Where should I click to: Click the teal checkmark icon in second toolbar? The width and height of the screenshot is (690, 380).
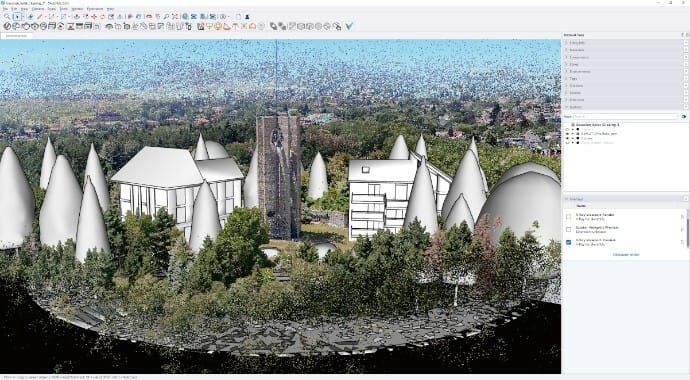(x=349, y=26)
